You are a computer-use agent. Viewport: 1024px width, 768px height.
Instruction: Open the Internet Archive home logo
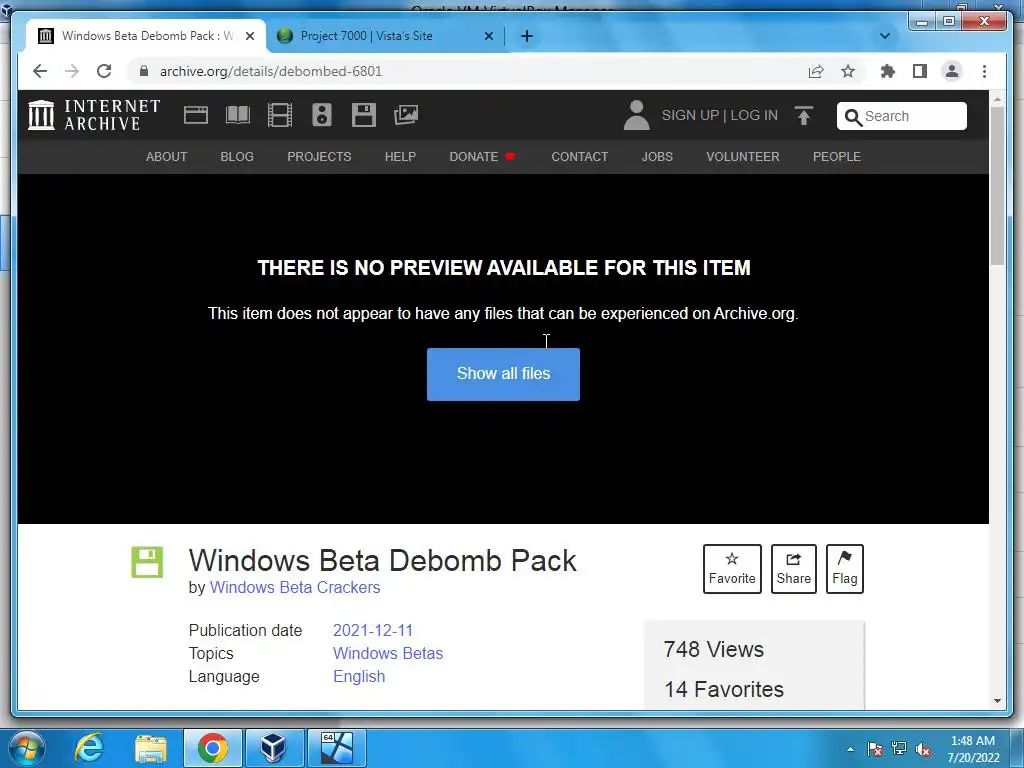pyautogui.click(x=93, y=115)
